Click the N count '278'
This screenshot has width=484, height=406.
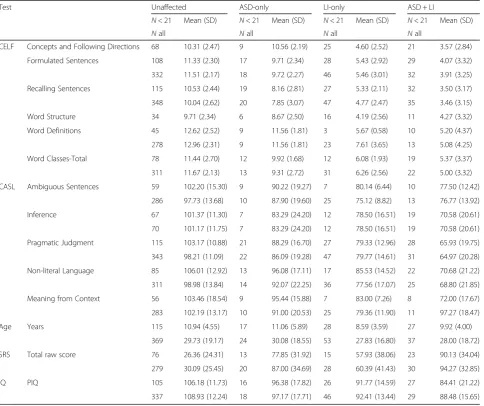click(157, 145)
